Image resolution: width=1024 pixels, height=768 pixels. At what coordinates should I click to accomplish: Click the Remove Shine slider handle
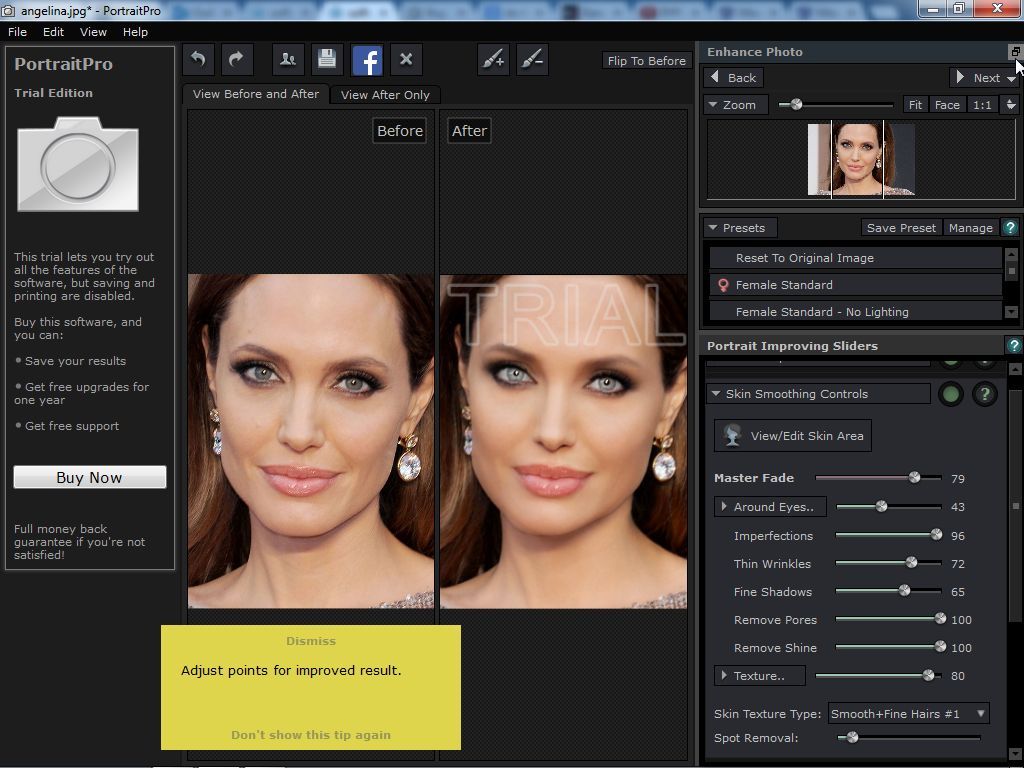(940, 647)
